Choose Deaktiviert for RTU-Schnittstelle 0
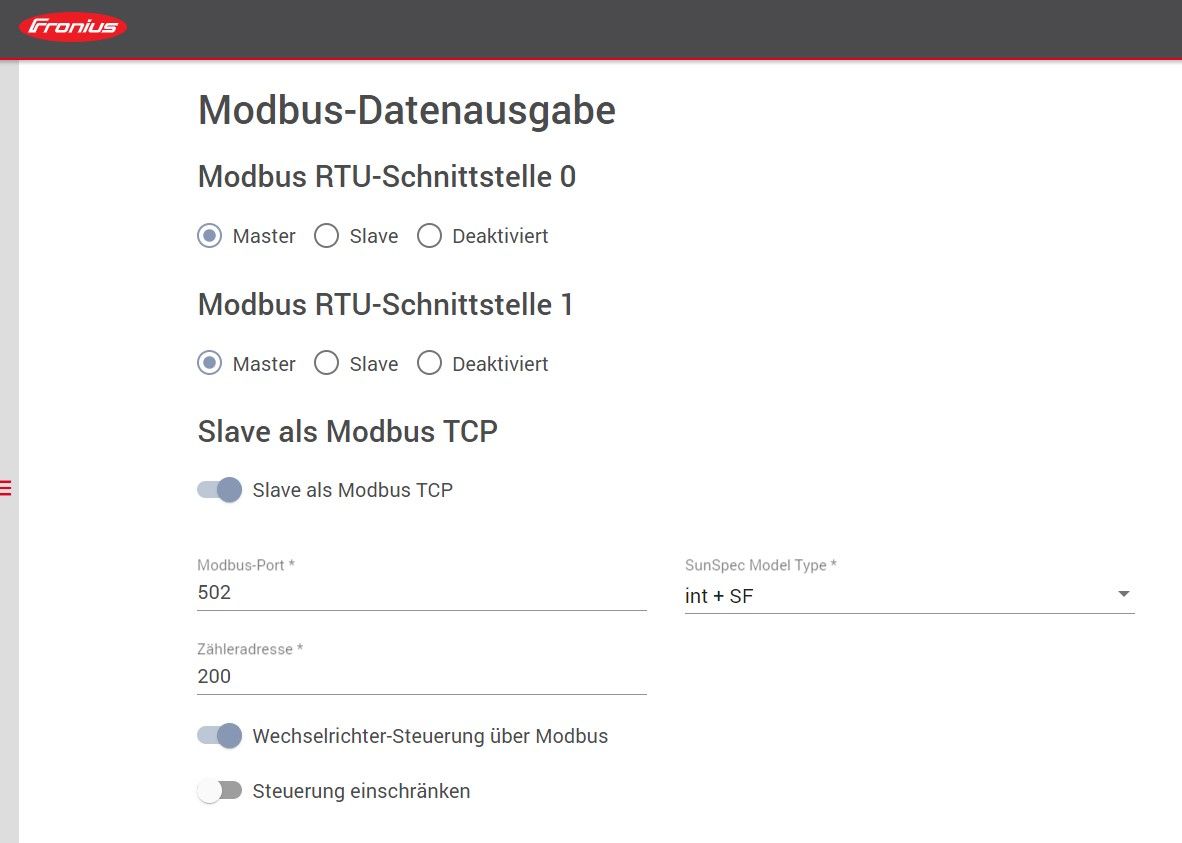 pos(429,236)
